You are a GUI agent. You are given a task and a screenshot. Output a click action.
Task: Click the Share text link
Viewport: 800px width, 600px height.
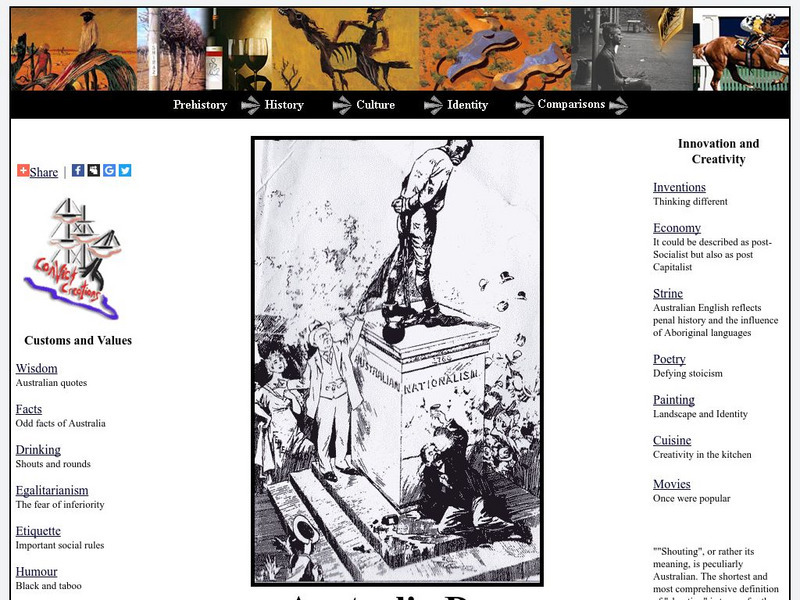coord(44,172)
